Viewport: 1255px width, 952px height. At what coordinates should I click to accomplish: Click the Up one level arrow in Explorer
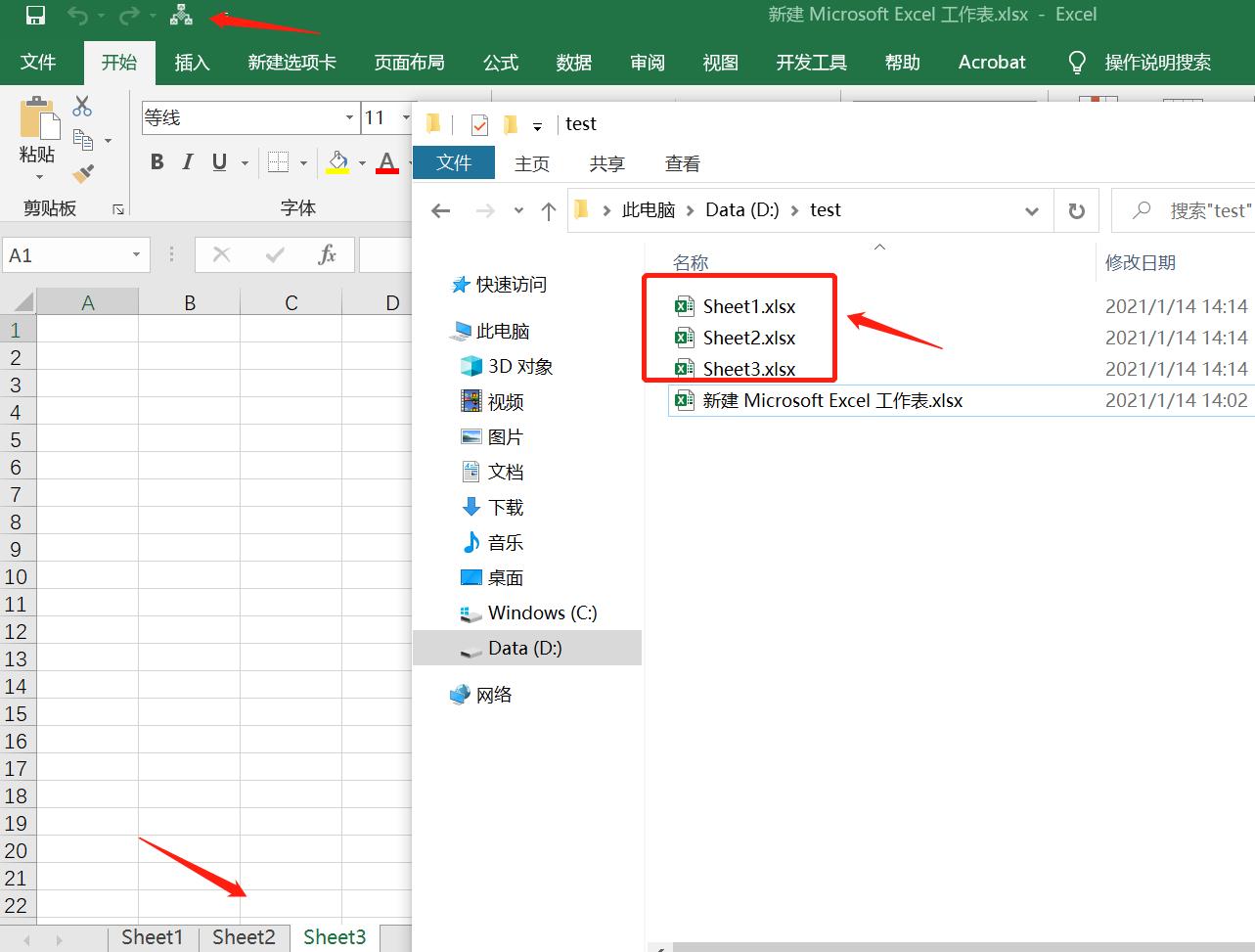tap(549, 210)
